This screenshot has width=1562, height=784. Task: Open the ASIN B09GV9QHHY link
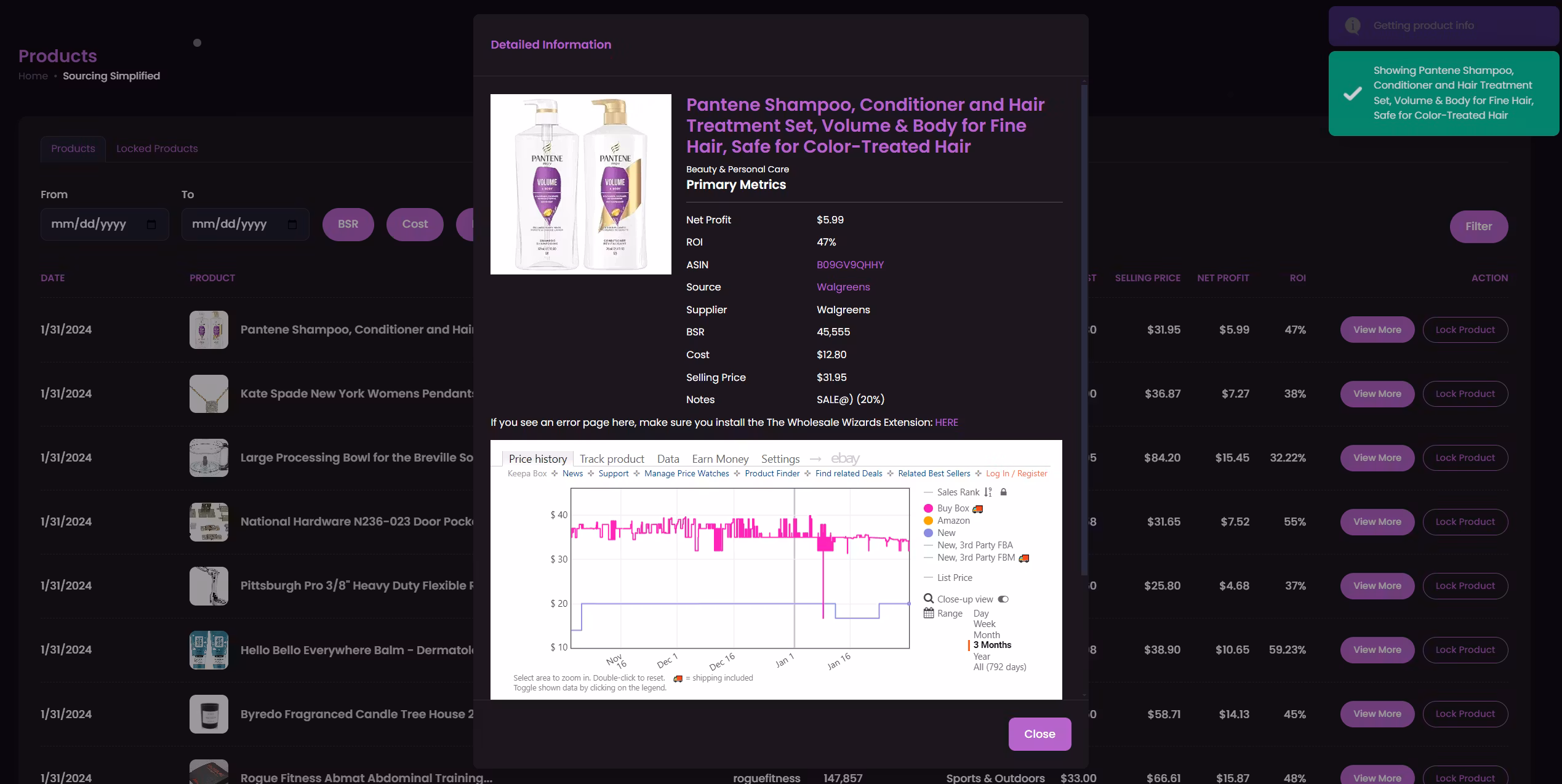coord(850,265)
